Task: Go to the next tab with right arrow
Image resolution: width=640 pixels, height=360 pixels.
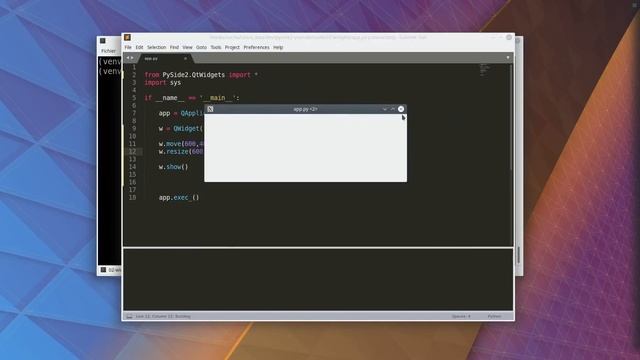Action: point(132,58)
